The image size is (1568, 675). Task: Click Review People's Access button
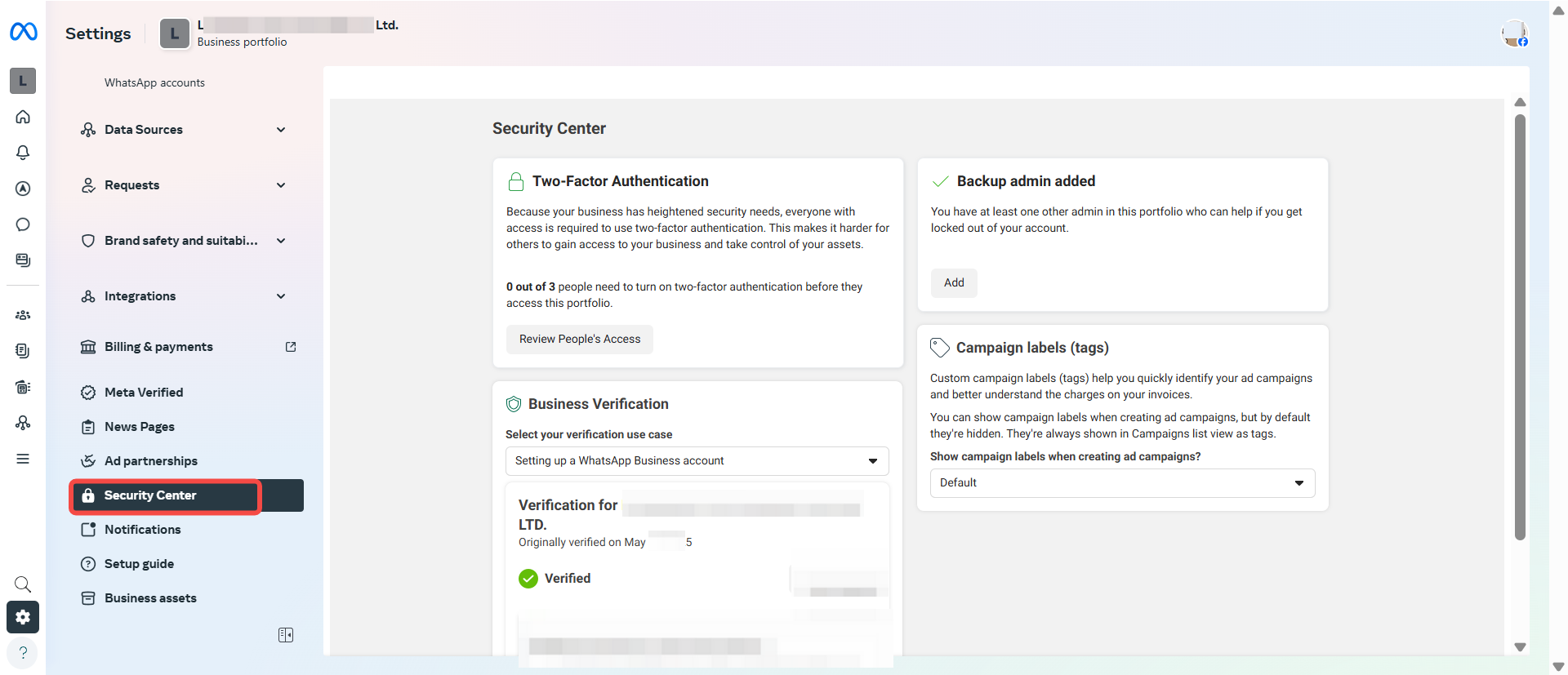[580, 340]
